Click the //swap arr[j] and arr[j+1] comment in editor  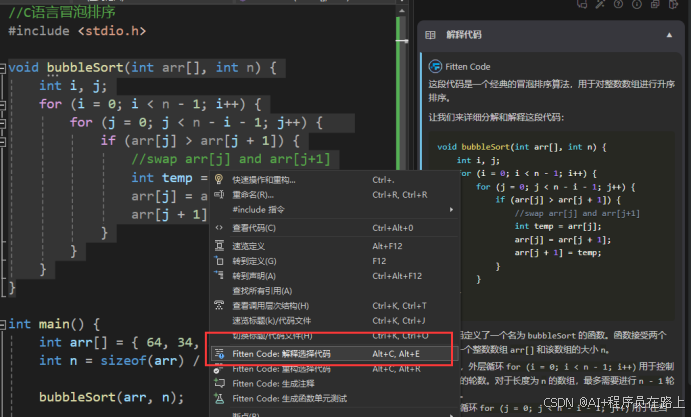tap(231, 159)
